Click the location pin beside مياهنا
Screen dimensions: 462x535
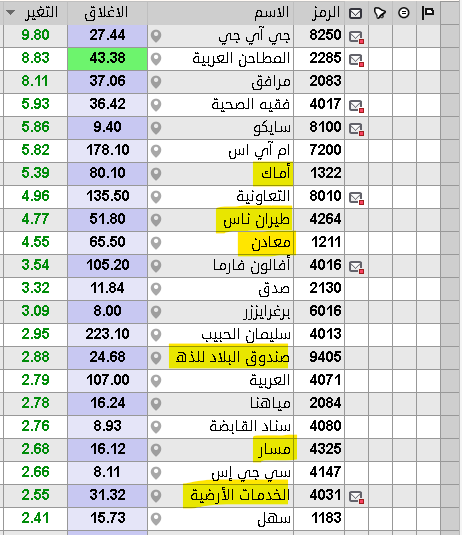(x=156, y=404)
